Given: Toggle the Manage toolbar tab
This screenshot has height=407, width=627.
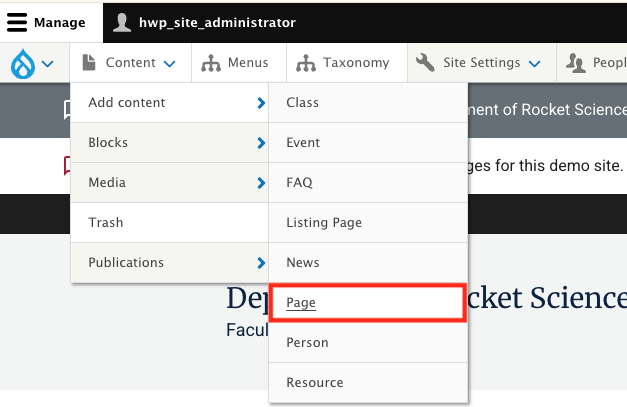Looking at the screenshot, I should [51, 23].
